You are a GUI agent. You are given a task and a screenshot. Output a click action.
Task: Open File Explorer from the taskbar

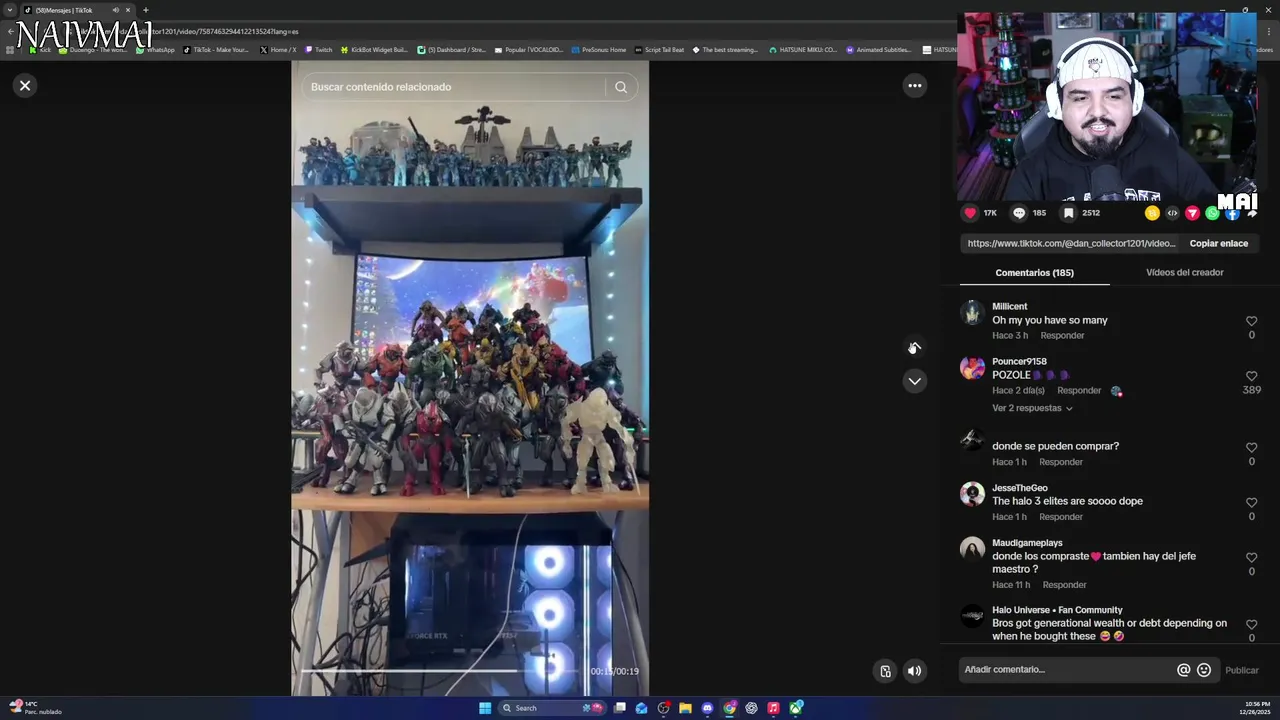685,708
